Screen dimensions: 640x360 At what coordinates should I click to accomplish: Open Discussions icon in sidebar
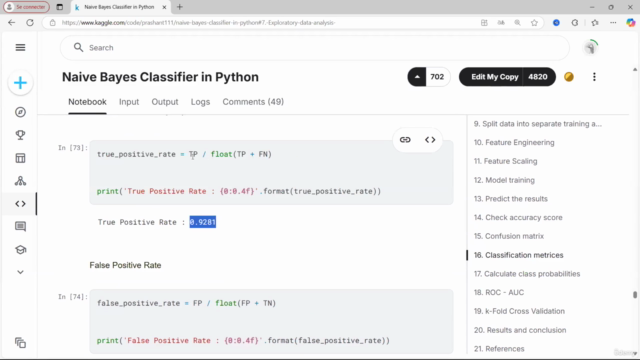click(20, 227)
